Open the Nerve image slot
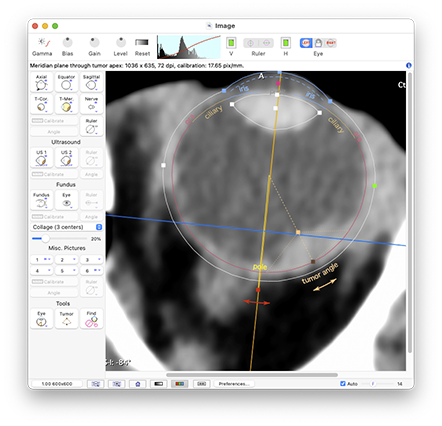Screen dimensions: 442x426 (91, 104)
